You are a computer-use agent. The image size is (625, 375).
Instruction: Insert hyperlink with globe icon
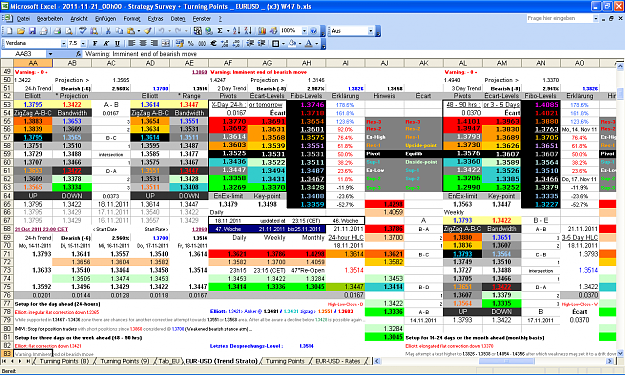coord(208,31)
